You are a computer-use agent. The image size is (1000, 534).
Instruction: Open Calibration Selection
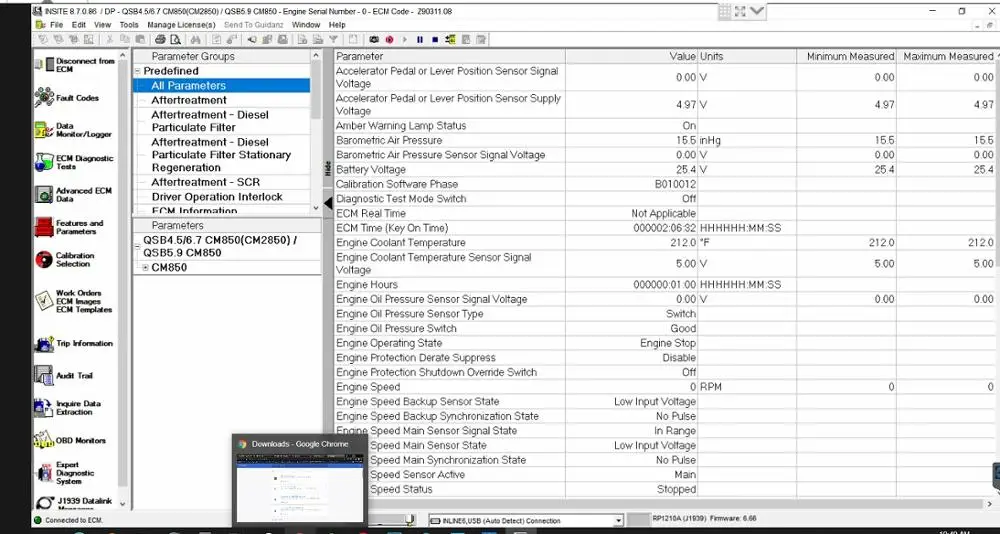tap(64, 259)
